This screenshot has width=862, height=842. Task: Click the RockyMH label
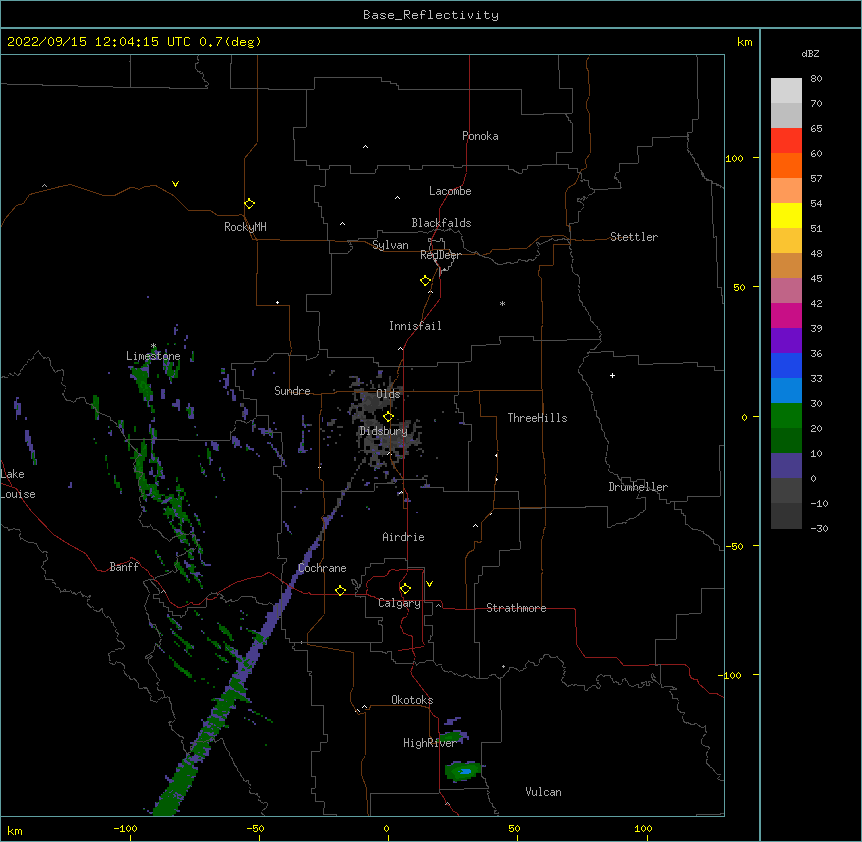[x=245, y=227]
